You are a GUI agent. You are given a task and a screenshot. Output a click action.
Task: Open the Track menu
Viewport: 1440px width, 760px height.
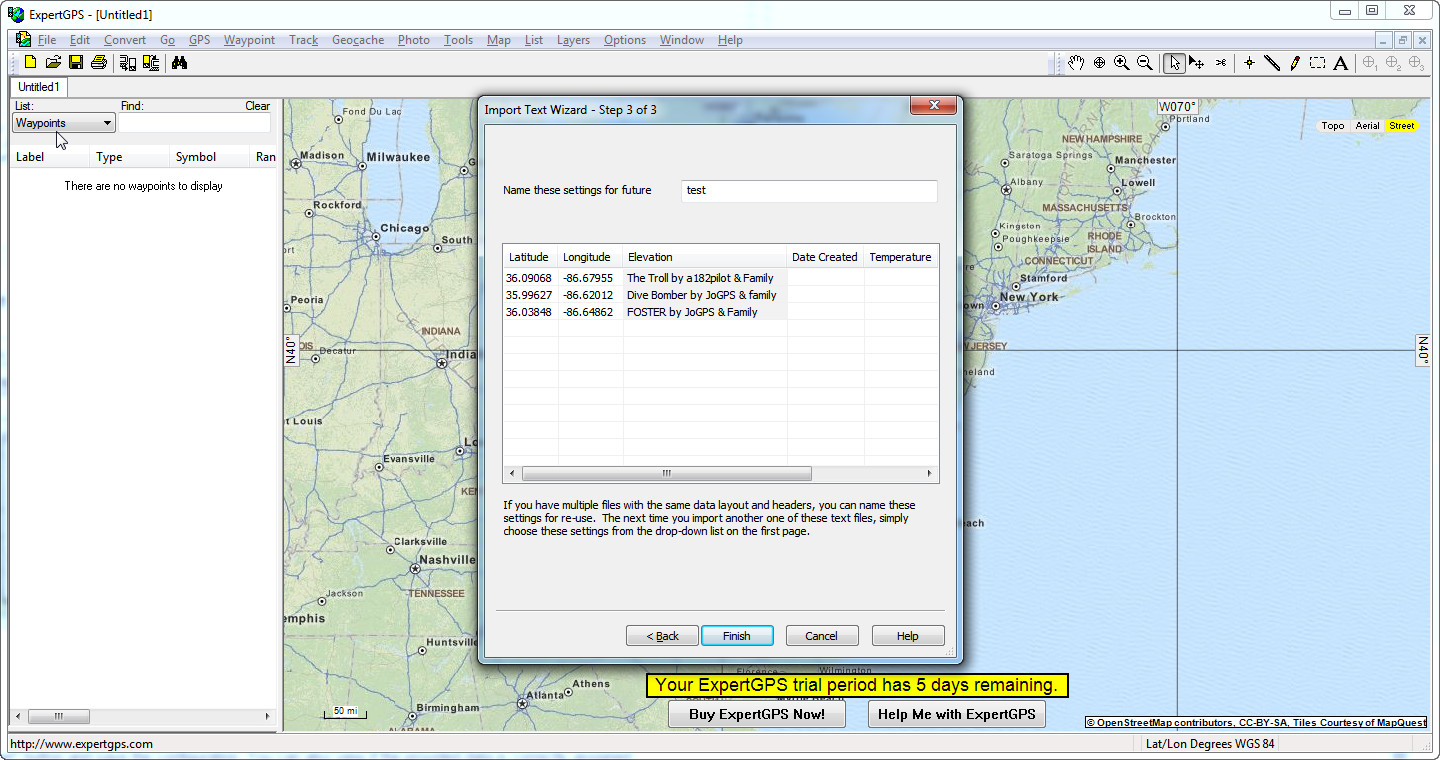pos(303,40)
